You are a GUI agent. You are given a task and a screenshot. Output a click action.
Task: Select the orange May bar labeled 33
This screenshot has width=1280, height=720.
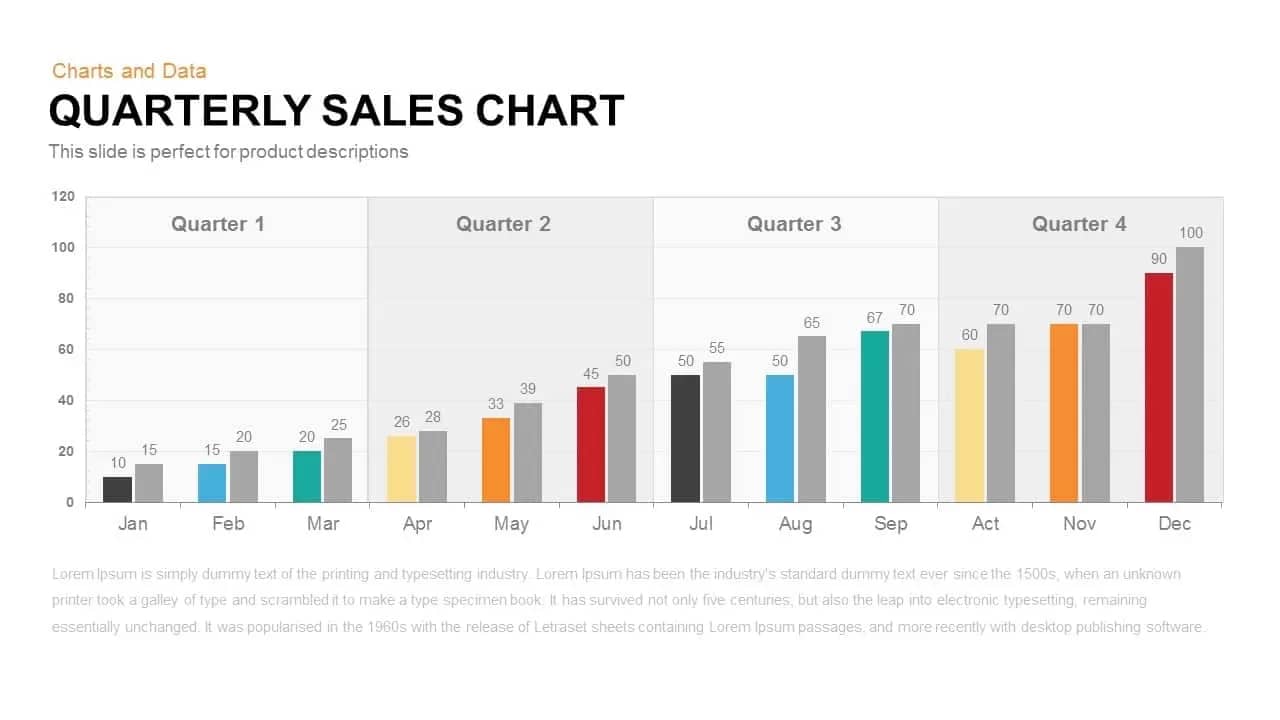[496, 460]
